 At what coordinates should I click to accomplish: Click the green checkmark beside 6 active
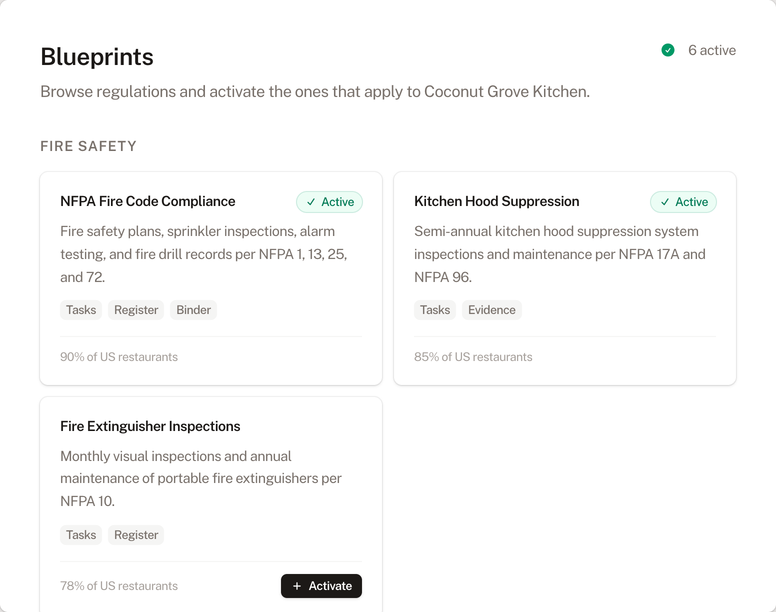[668, 50]
